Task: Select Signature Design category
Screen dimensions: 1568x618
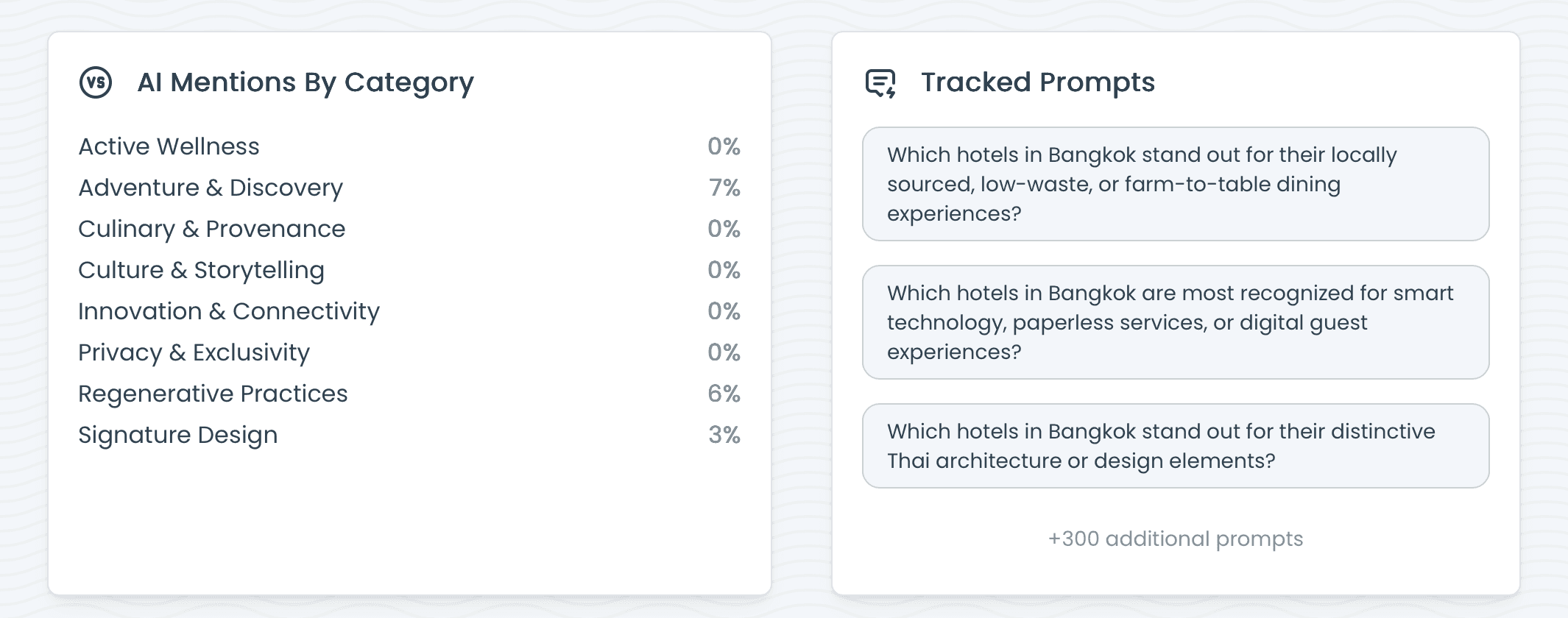Action: click(178, 435)
